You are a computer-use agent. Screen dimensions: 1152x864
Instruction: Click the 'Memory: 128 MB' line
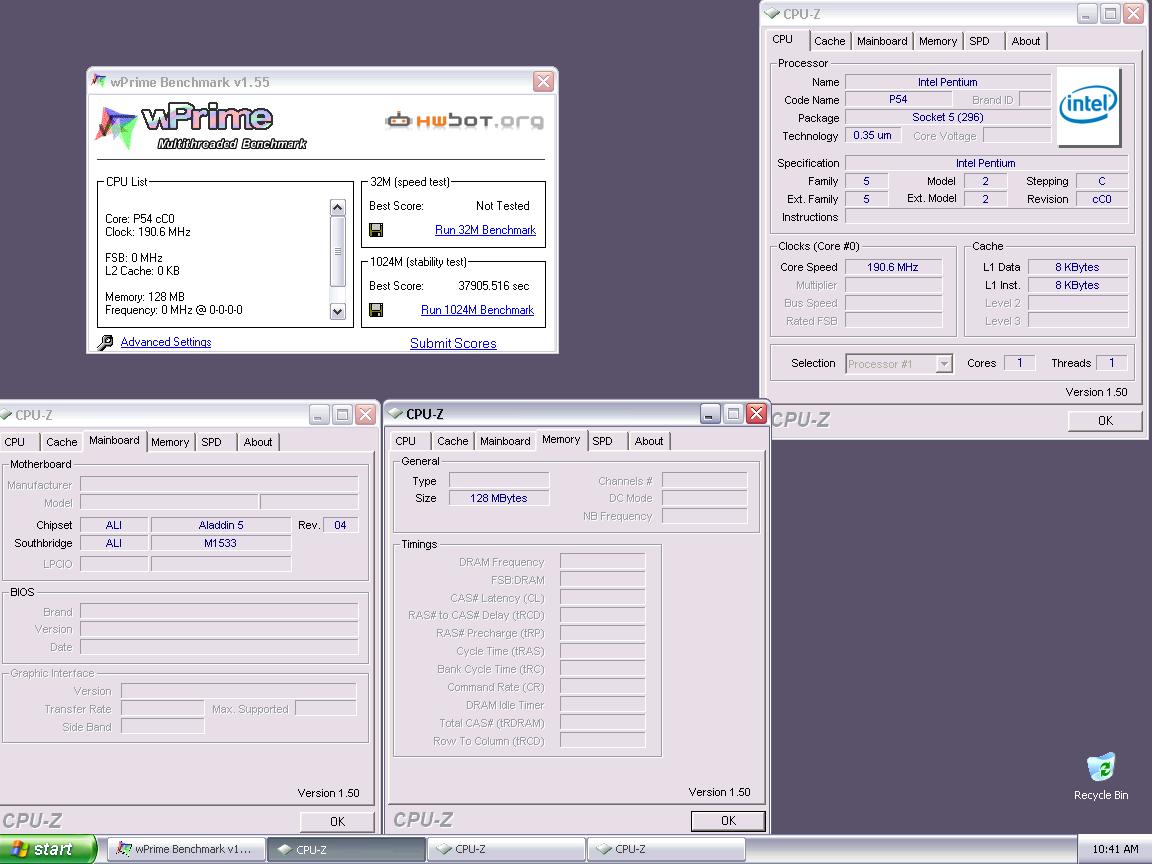tap(145, 297)
